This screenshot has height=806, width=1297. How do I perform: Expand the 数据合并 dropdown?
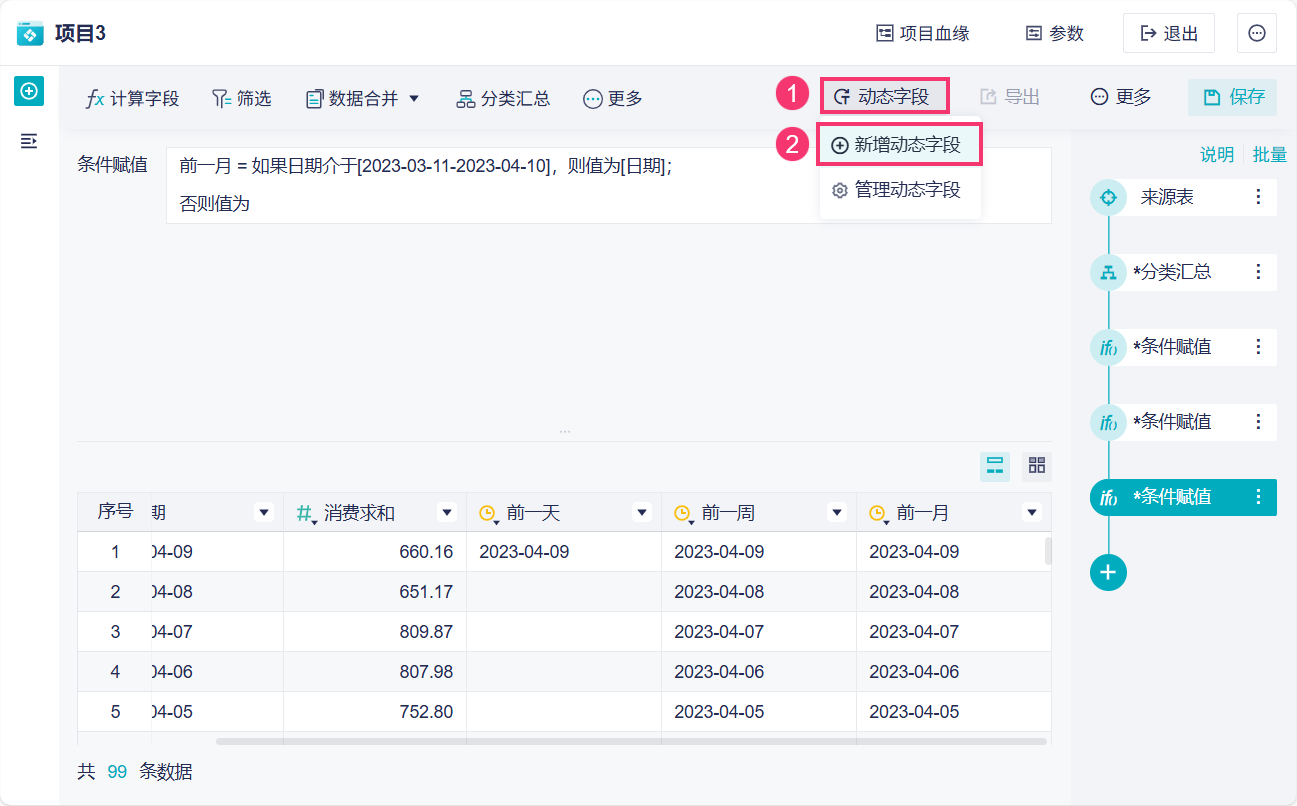click(x=414, y=98)
